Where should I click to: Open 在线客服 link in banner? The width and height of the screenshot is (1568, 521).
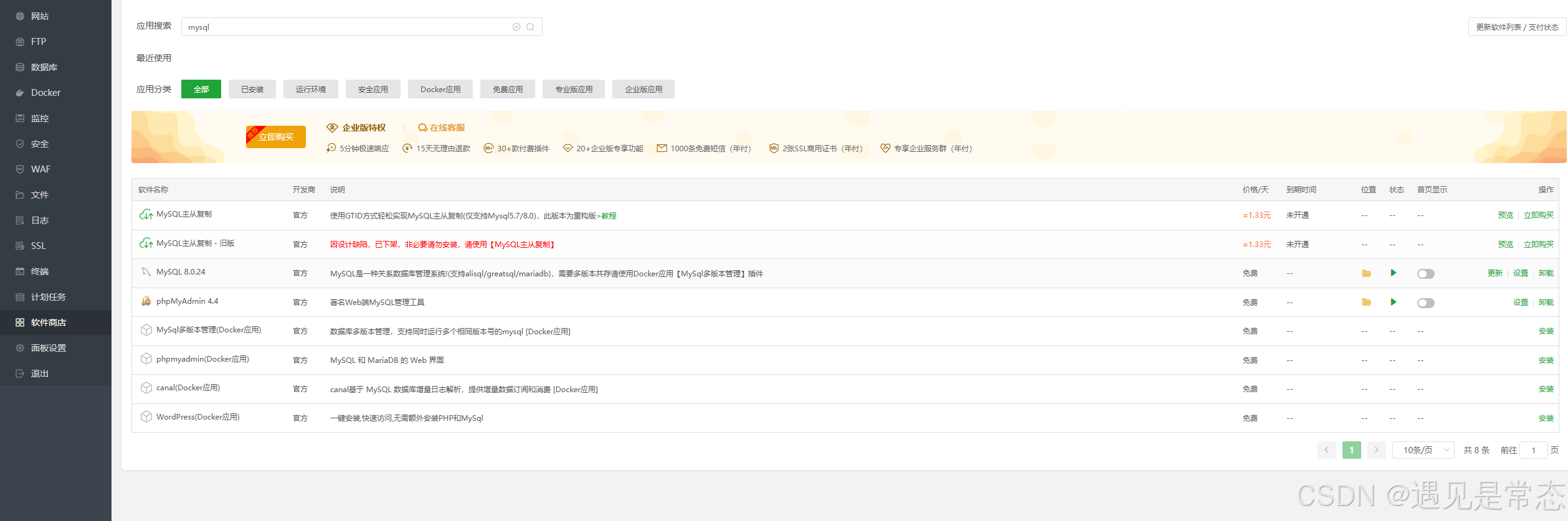pyautogui.click(x=442, y=128)
